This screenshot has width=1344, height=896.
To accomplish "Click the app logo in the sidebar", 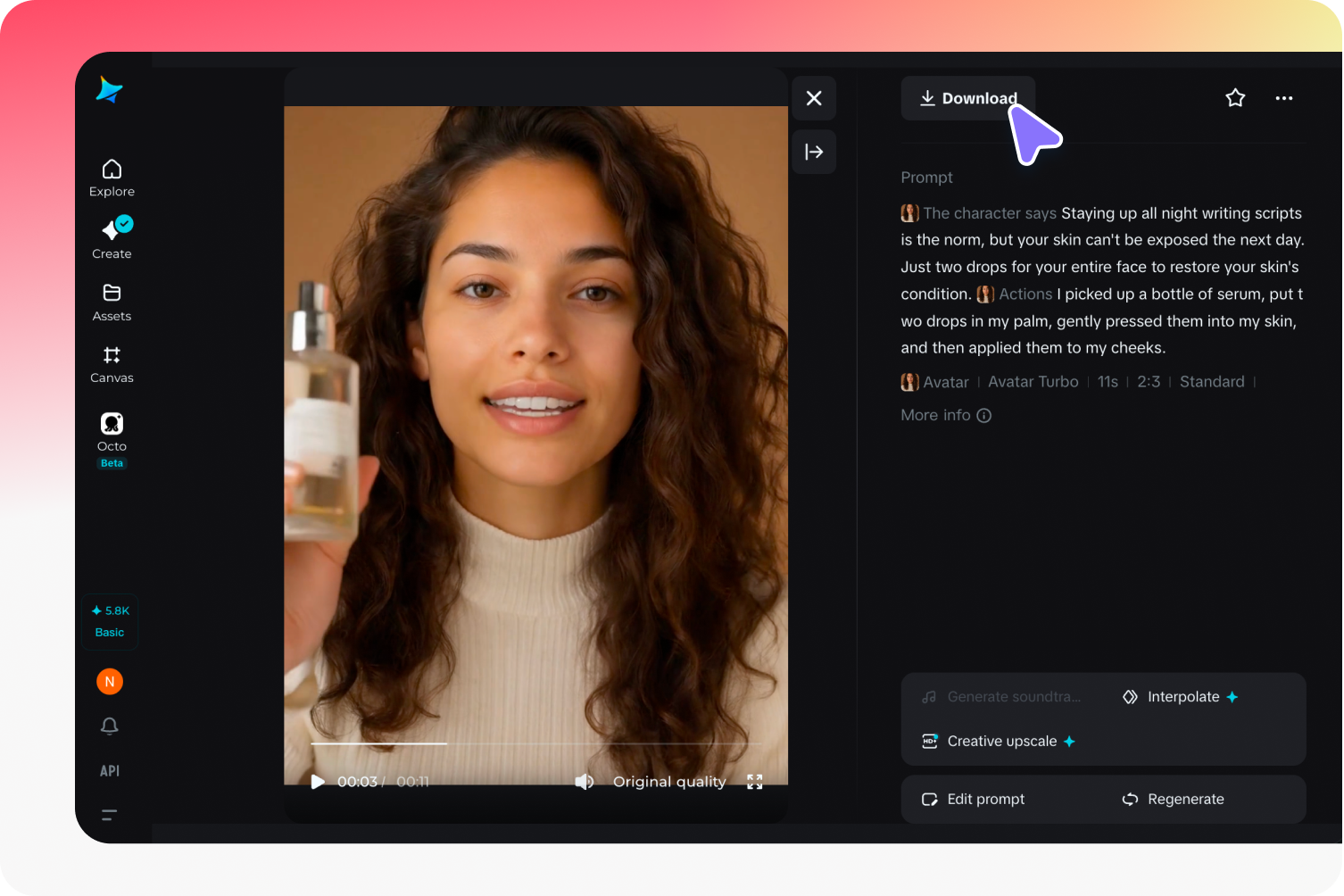I will coord(109,89).
